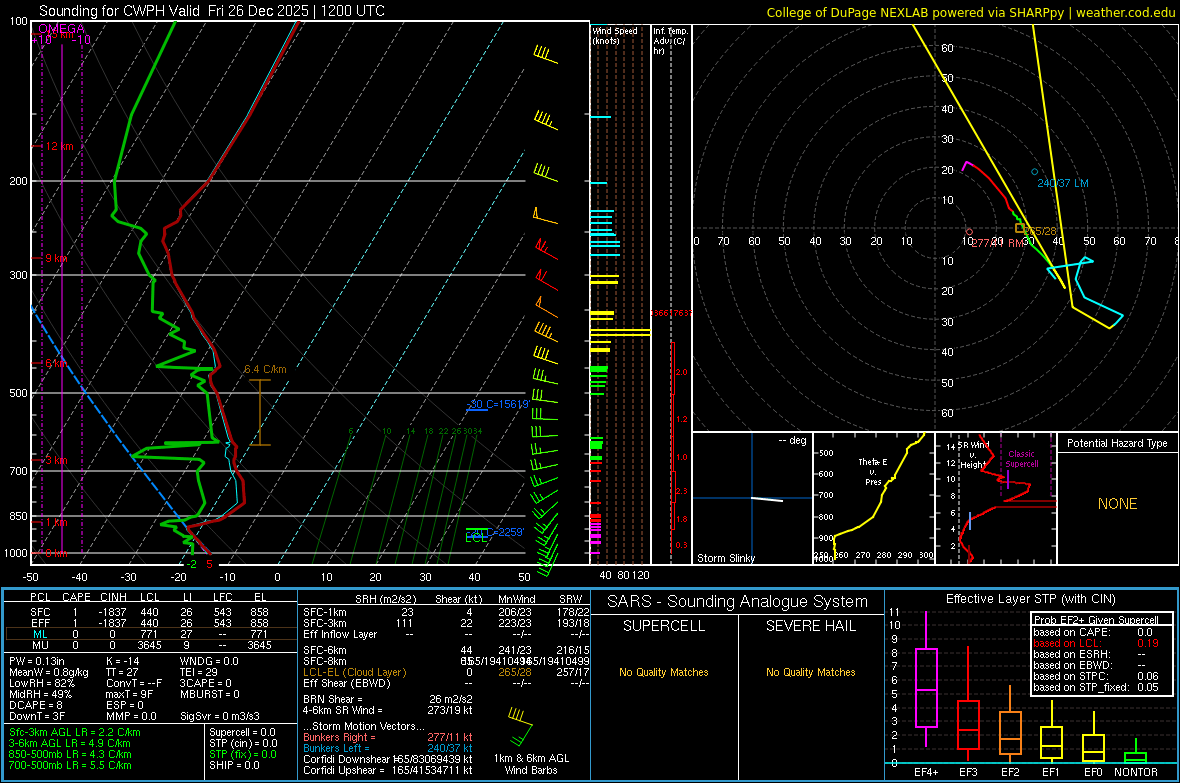Click the 9 km height marker
Image resolution: width=1180 pixels, height=783 pixels.
tap(56, 258)
